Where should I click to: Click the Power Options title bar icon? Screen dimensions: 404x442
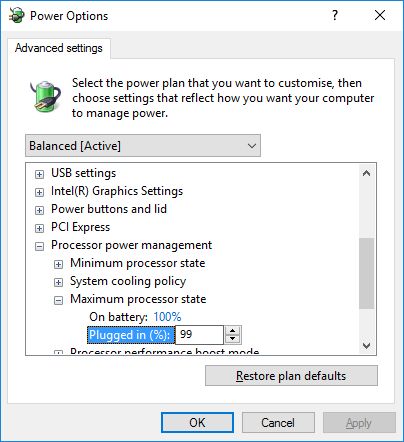tap(17, 15)
